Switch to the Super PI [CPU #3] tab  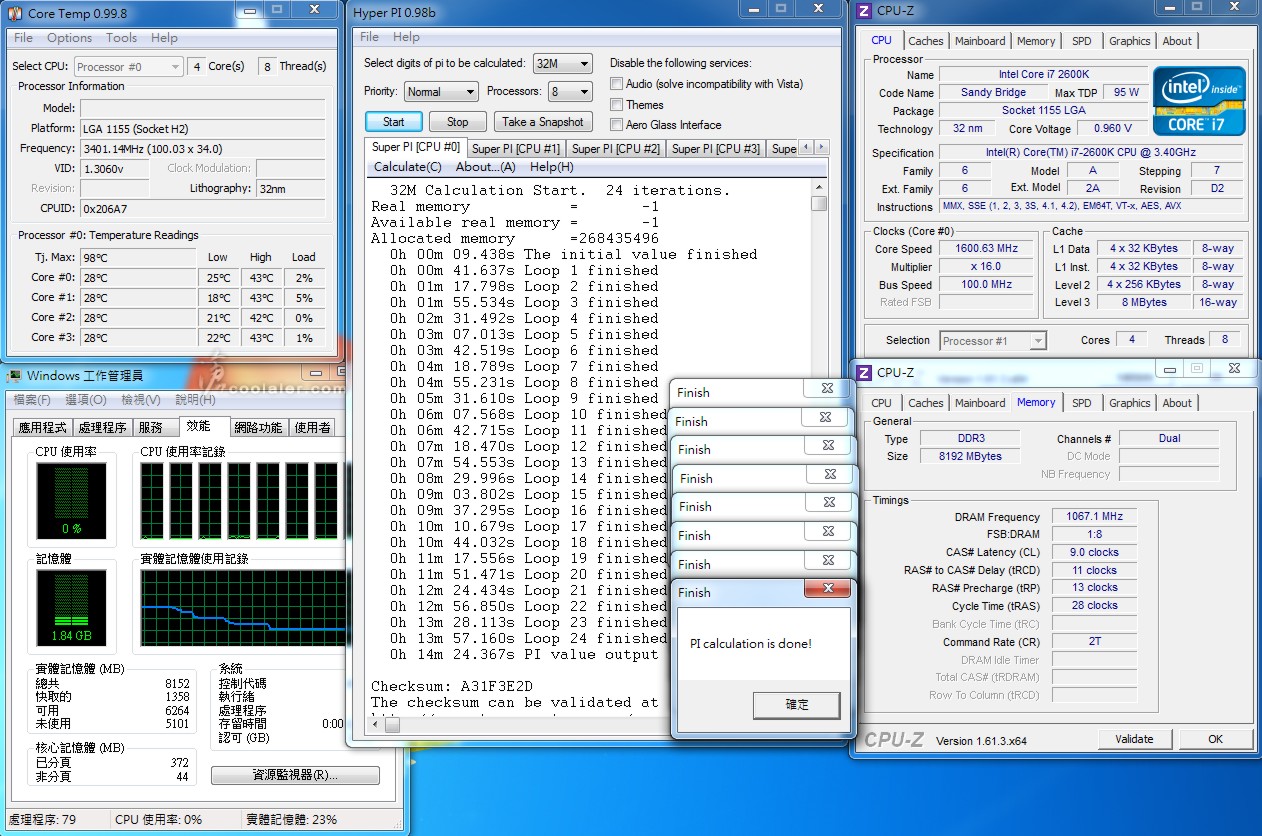716,149
